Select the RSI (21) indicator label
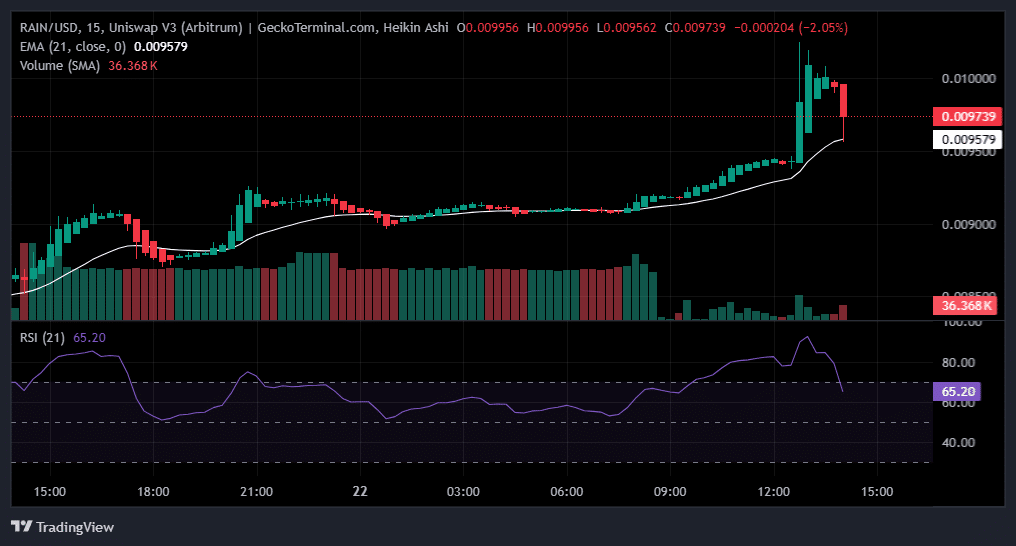The image size is (1016, 546). pyautogui.click(x=43, y=337)
